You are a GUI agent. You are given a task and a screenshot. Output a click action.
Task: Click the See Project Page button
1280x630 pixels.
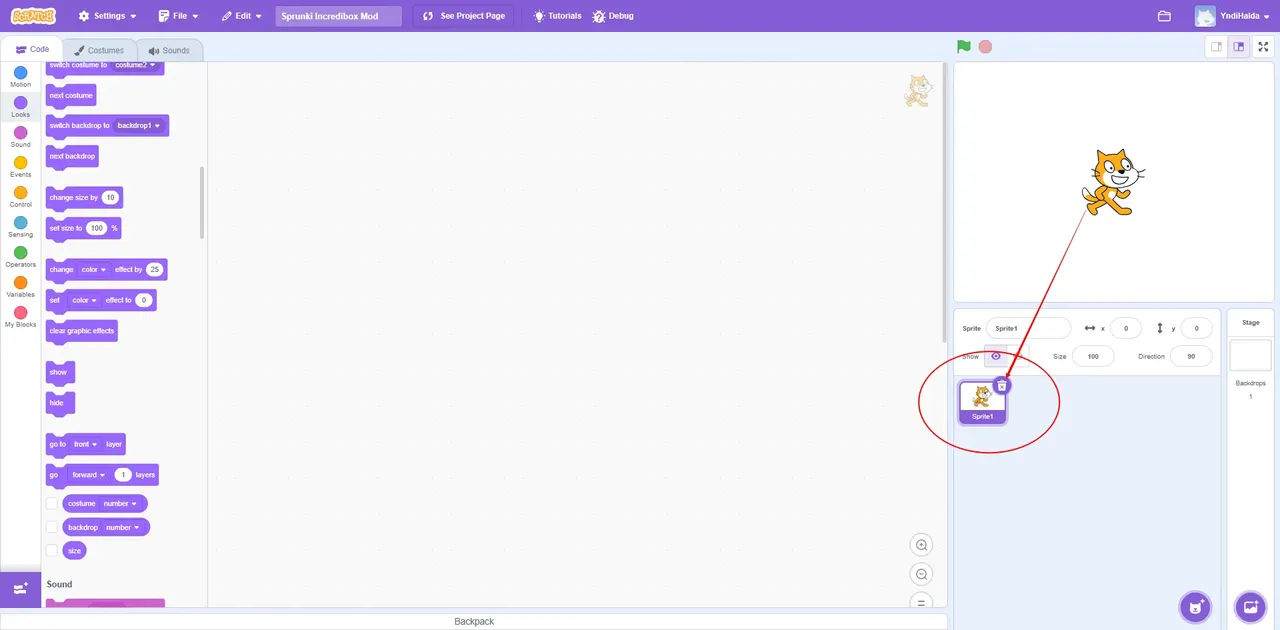coord(465,16)
